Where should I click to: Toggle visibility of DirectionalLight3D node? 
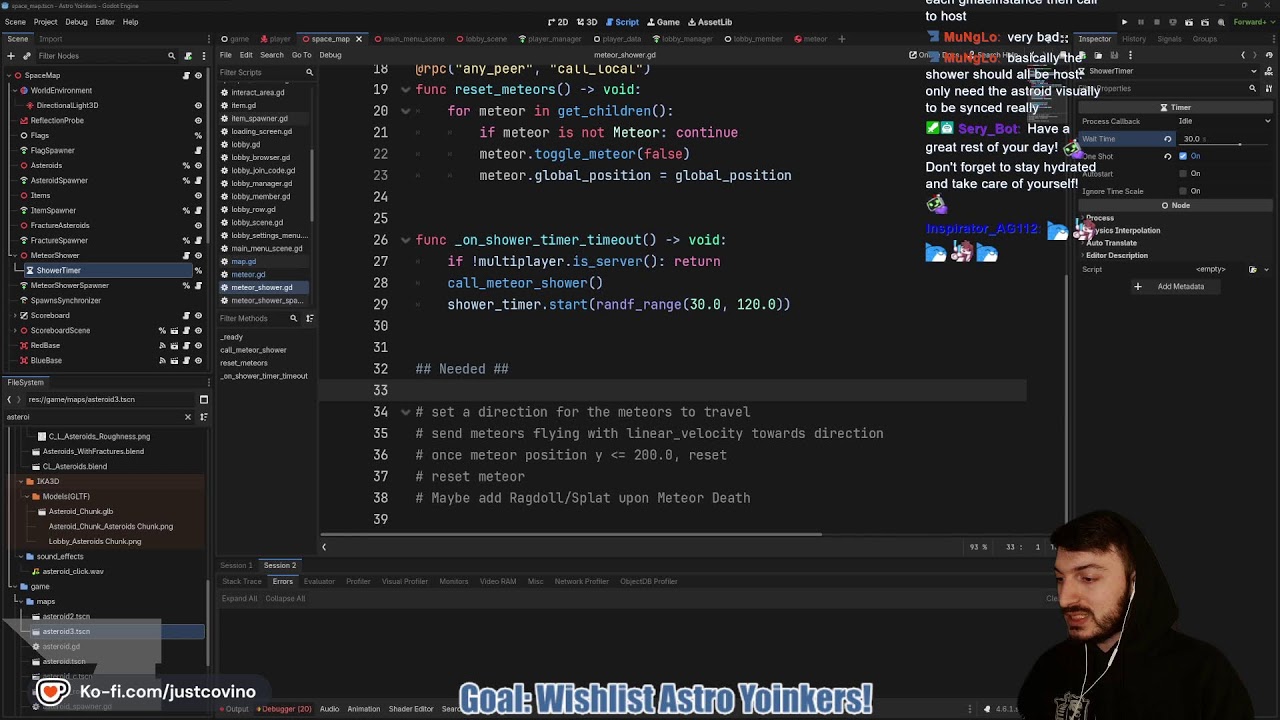click(198, 105)
